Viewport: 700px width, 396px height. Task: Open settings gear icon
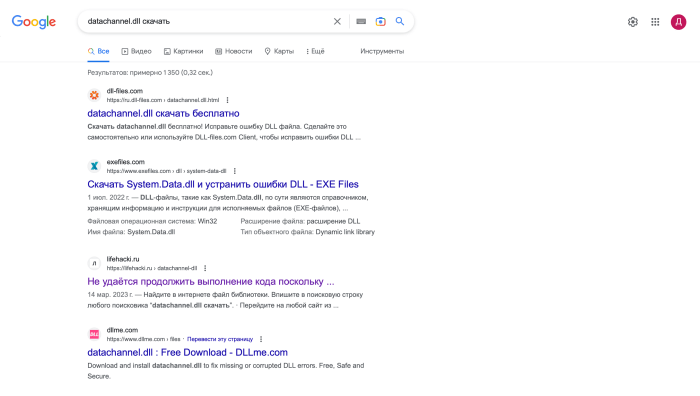pos(633,22)
